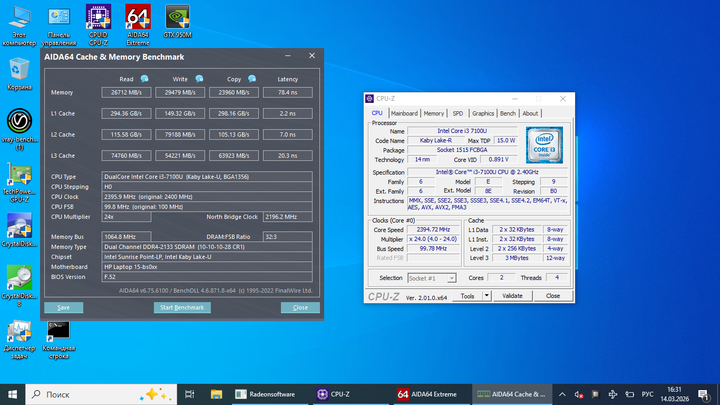Click the Start Benchmark button
The height and width of the screenshot is (405, 720).
pyautogui.click(x=182, y=308)
